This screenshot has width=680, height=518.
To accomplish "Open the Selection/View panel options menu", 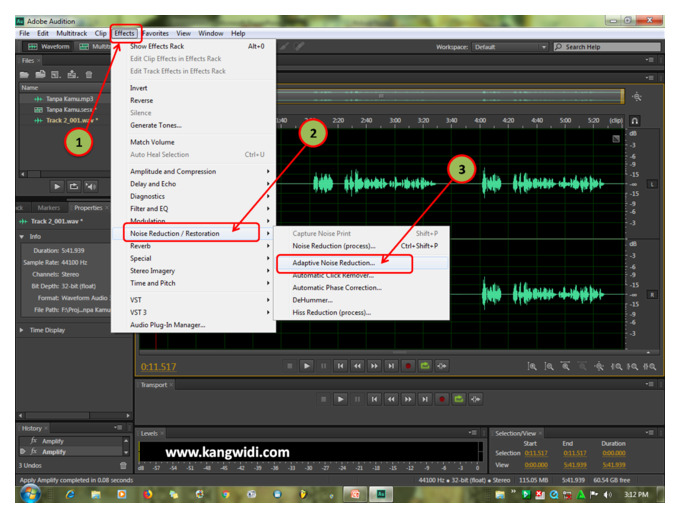I will click(x=649, y=433).
